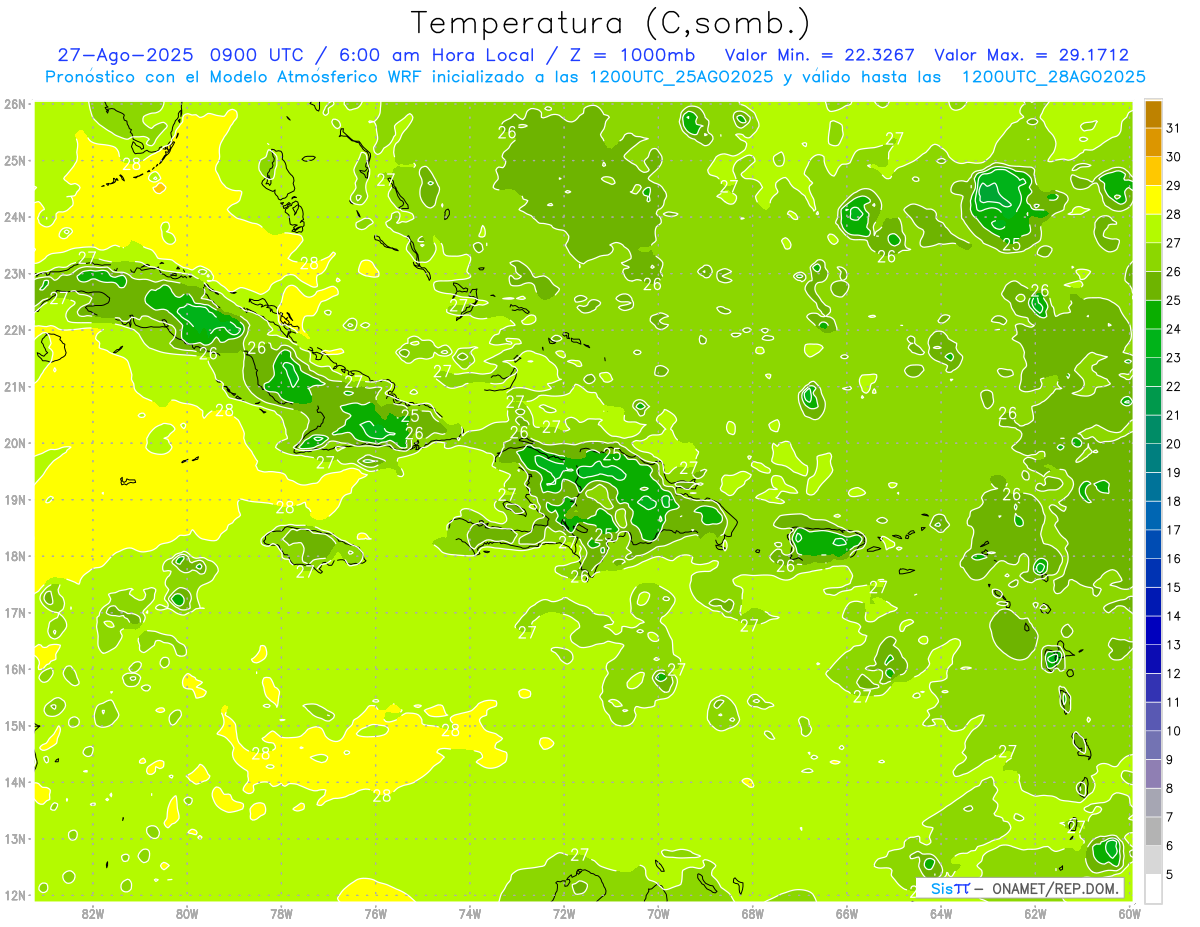This screenshot has height=927, width=1200.
Task: Click the "20N" latitude axis label
Action: [x=14, y=443]
